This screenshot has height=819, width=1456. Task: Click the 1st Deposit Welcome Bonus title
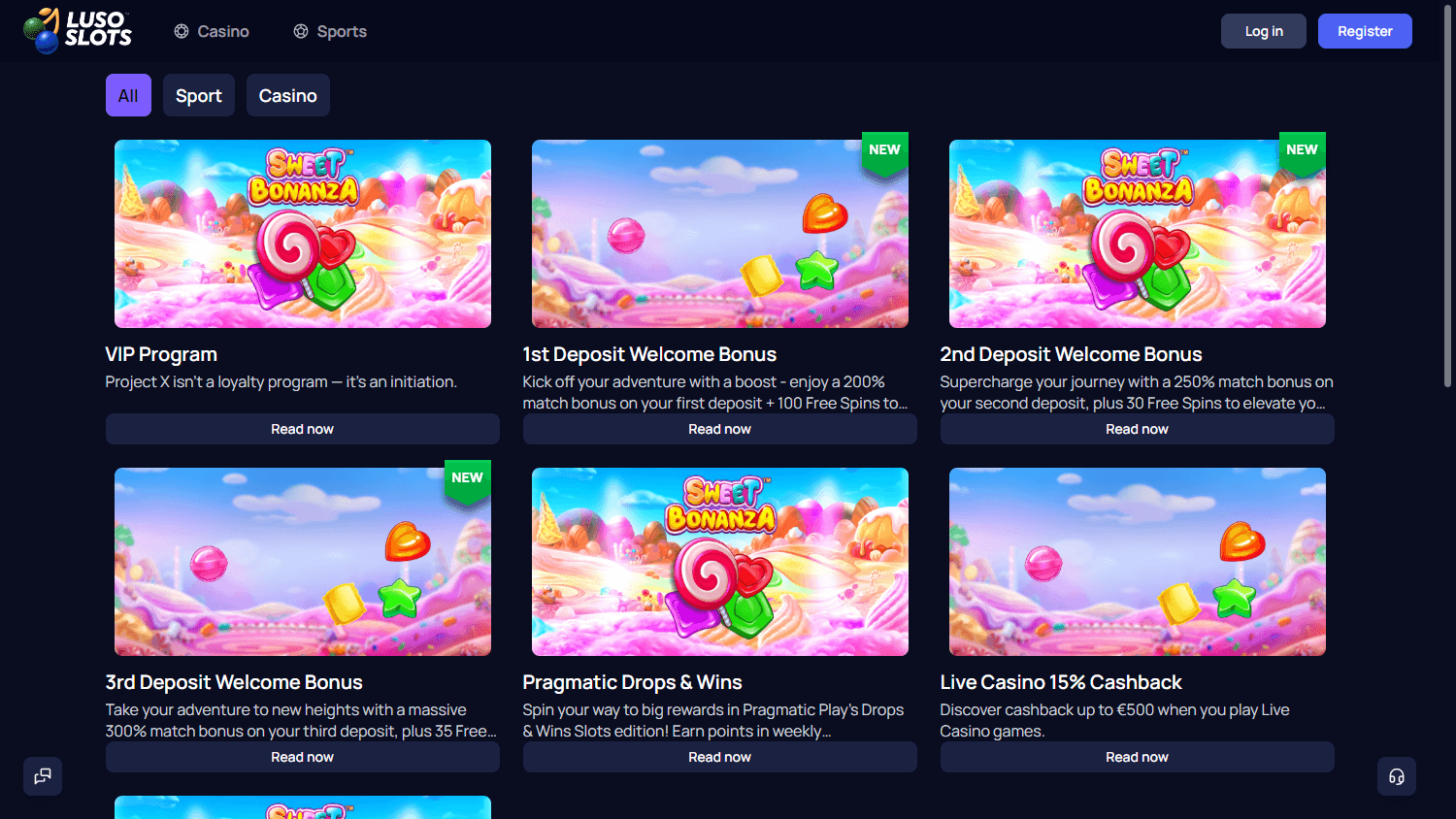(649, 354)
